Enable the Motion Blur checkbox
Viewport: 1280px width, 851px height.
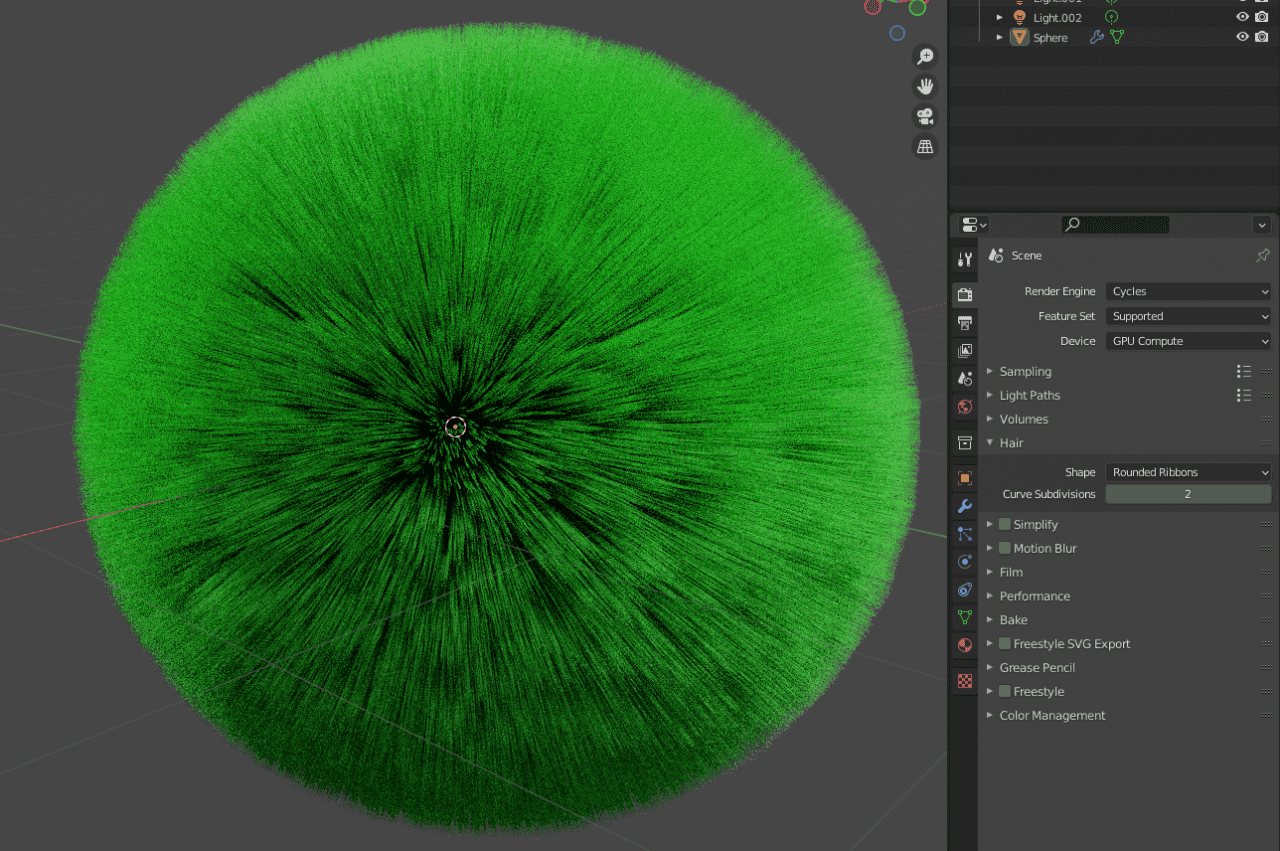tap(1005, 548)
